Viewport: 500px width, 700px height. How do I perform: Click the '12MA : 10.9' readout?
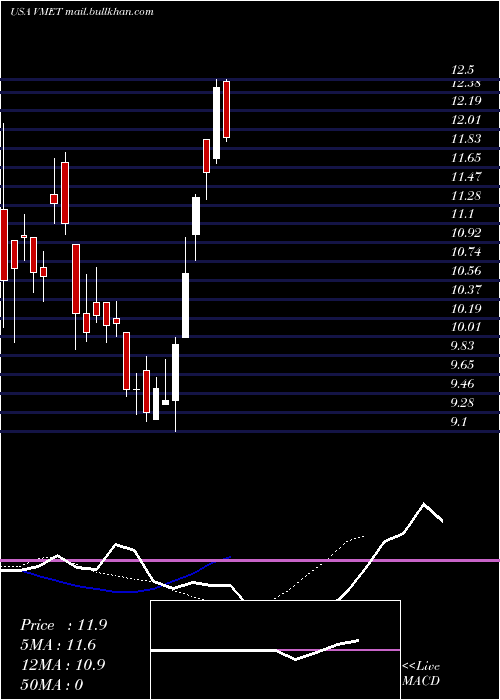click(63, 665)
